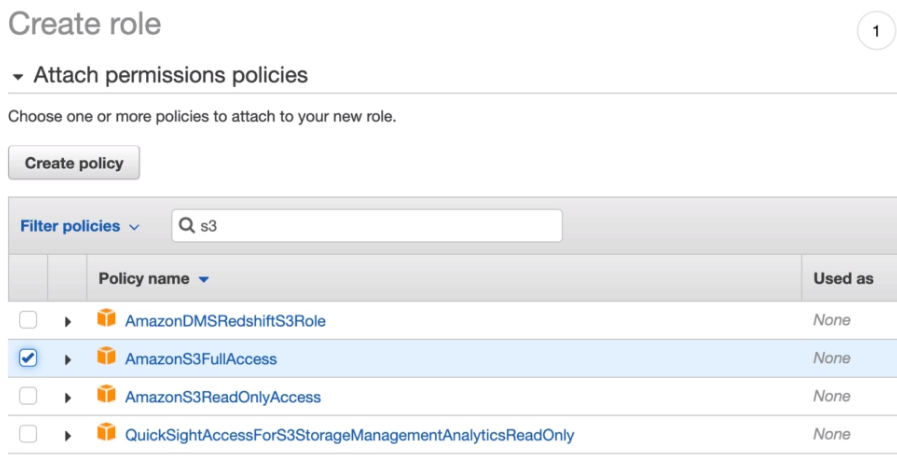This screenshot has width=897, height=464.
Task: Click the Used as column header
Action: point(843,279)
